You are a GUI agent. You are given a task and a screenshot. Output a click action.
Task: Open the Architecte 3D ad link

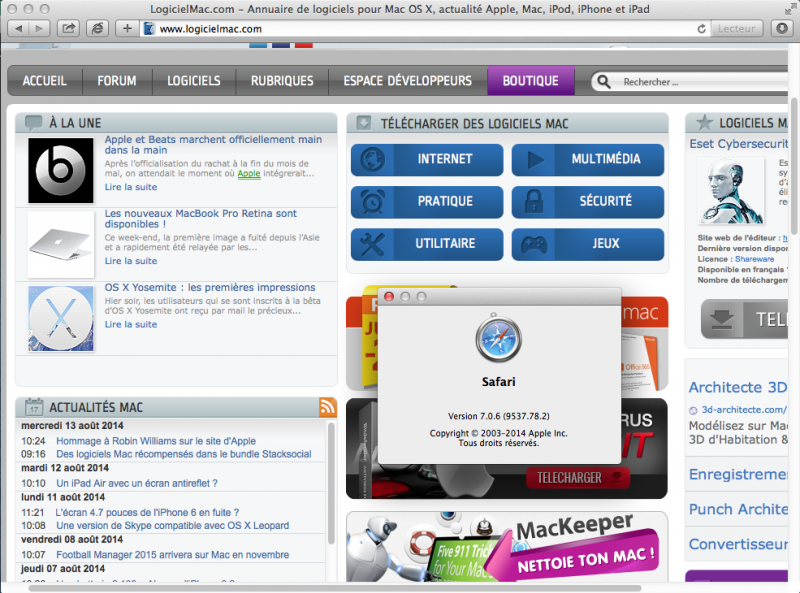click(738, 387)
